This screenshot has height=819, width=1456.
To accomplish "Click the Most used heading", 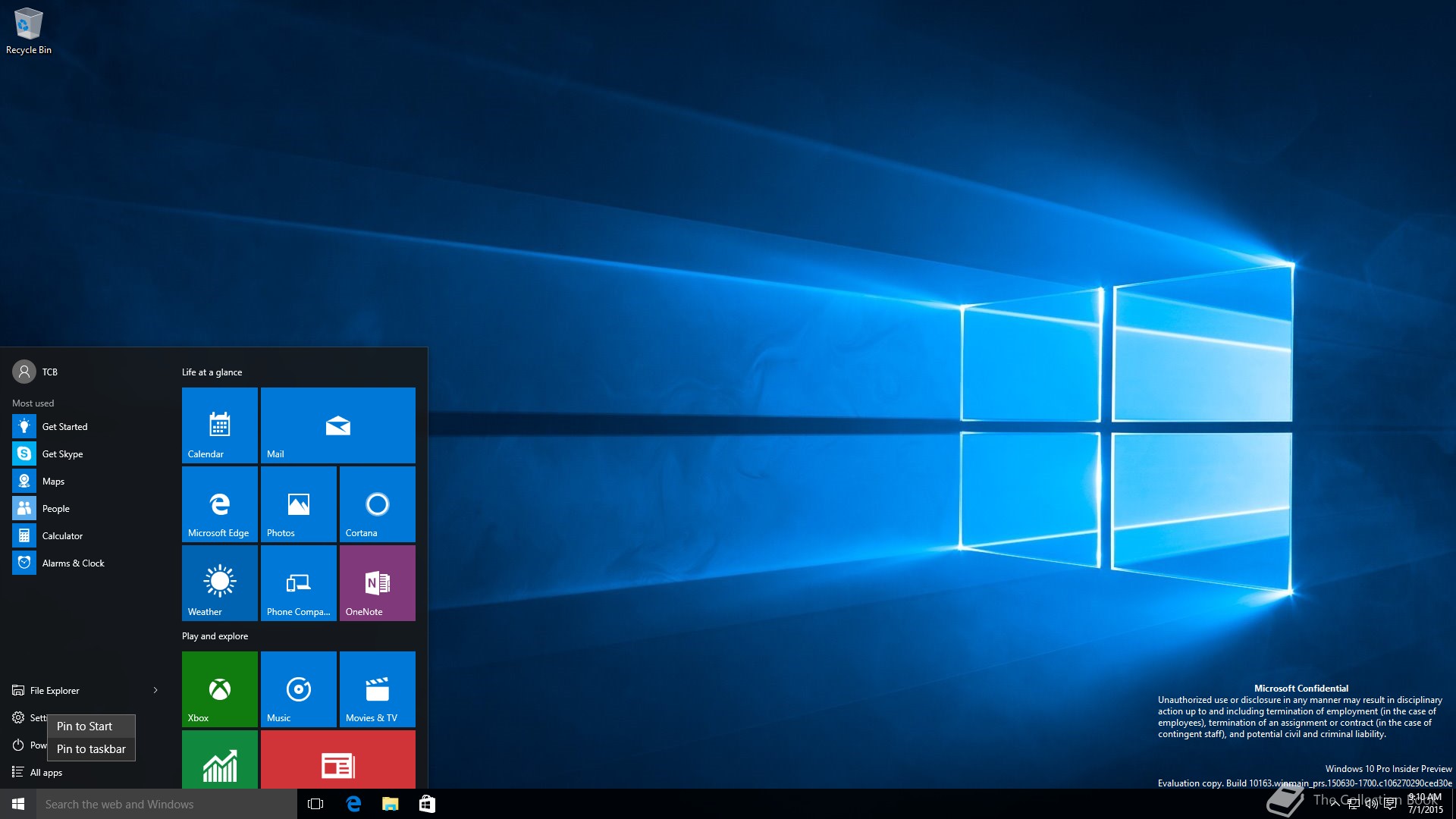I will 33,403.
